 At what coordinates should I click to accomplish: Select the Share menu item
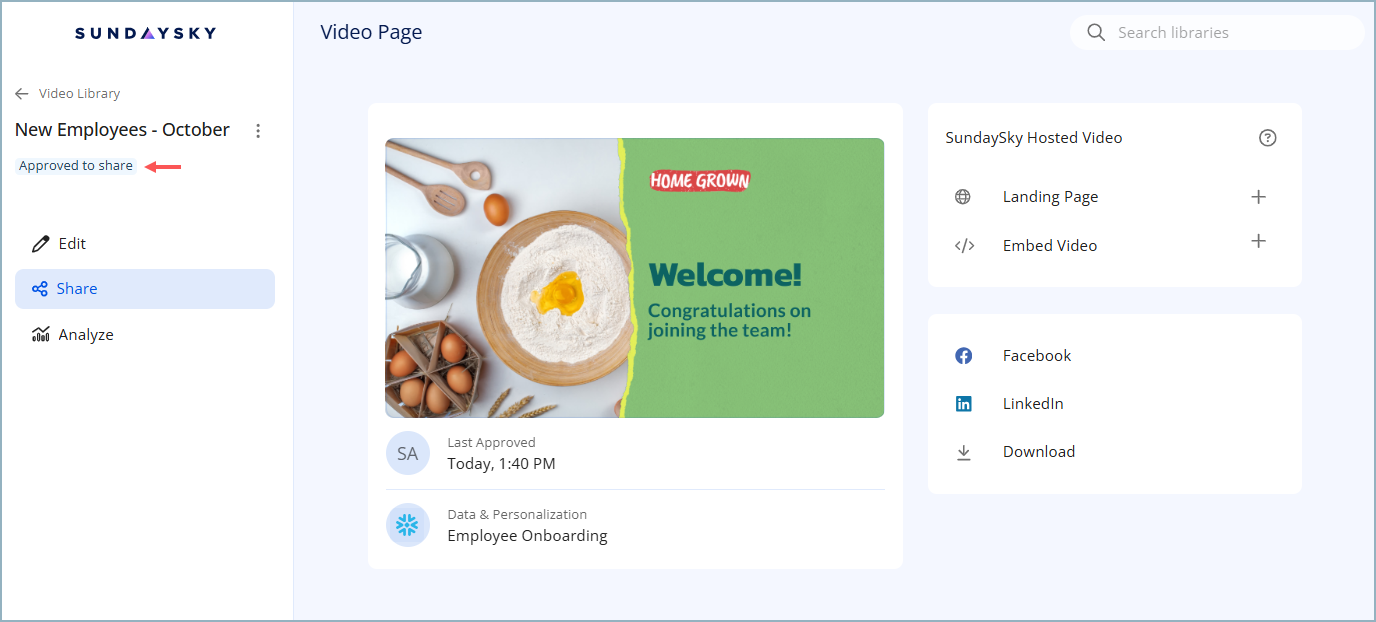(x=144, y=289)
